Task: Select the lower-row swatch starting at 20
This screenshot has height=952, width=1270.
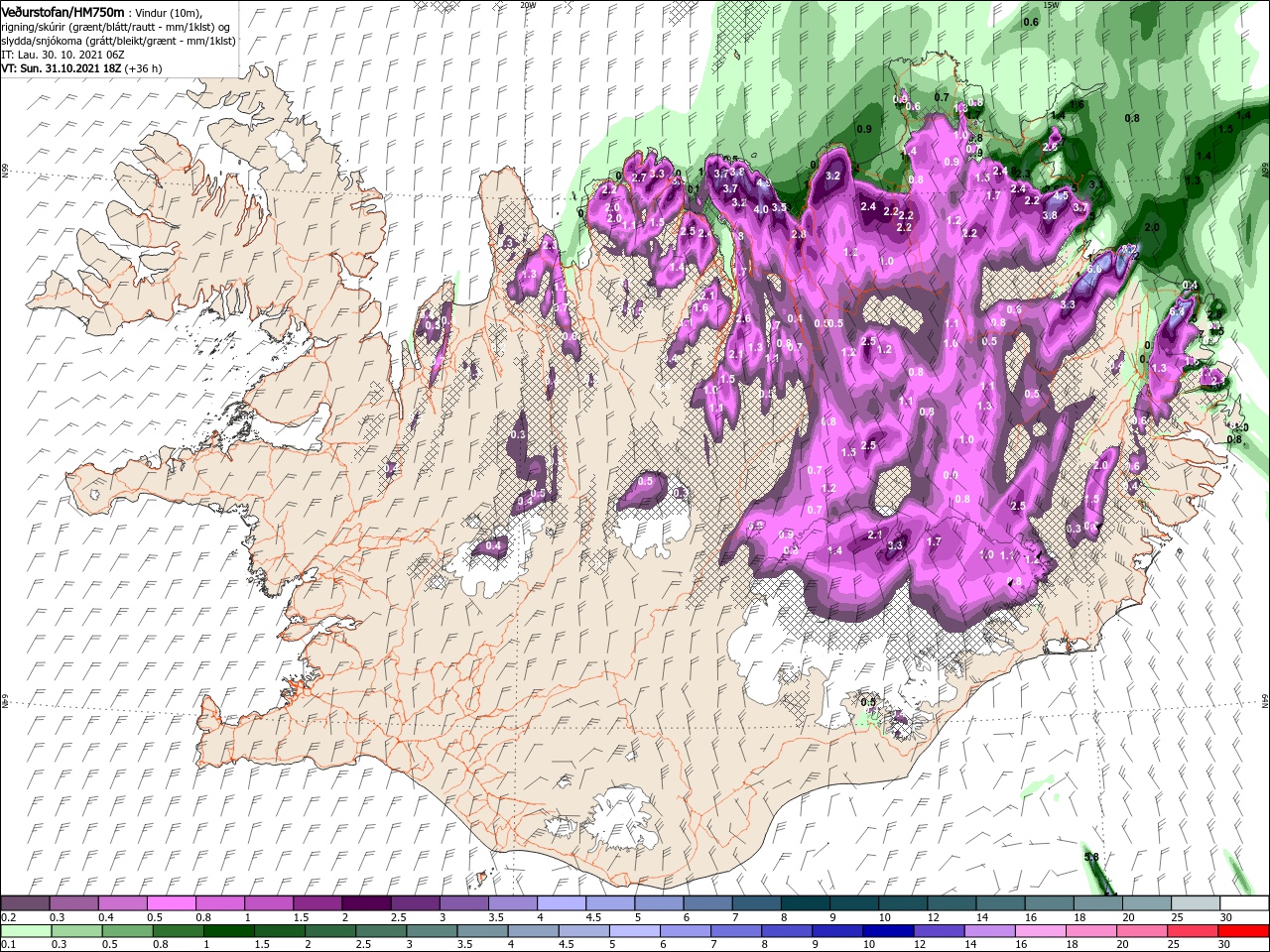Action: tap(1141, 930)
